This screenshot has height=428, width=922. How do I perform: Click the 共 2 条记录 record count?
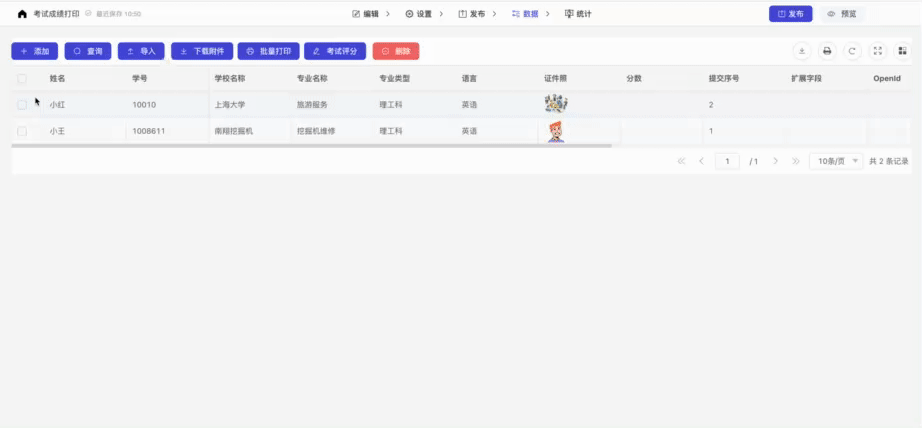[x=888, y=161]
